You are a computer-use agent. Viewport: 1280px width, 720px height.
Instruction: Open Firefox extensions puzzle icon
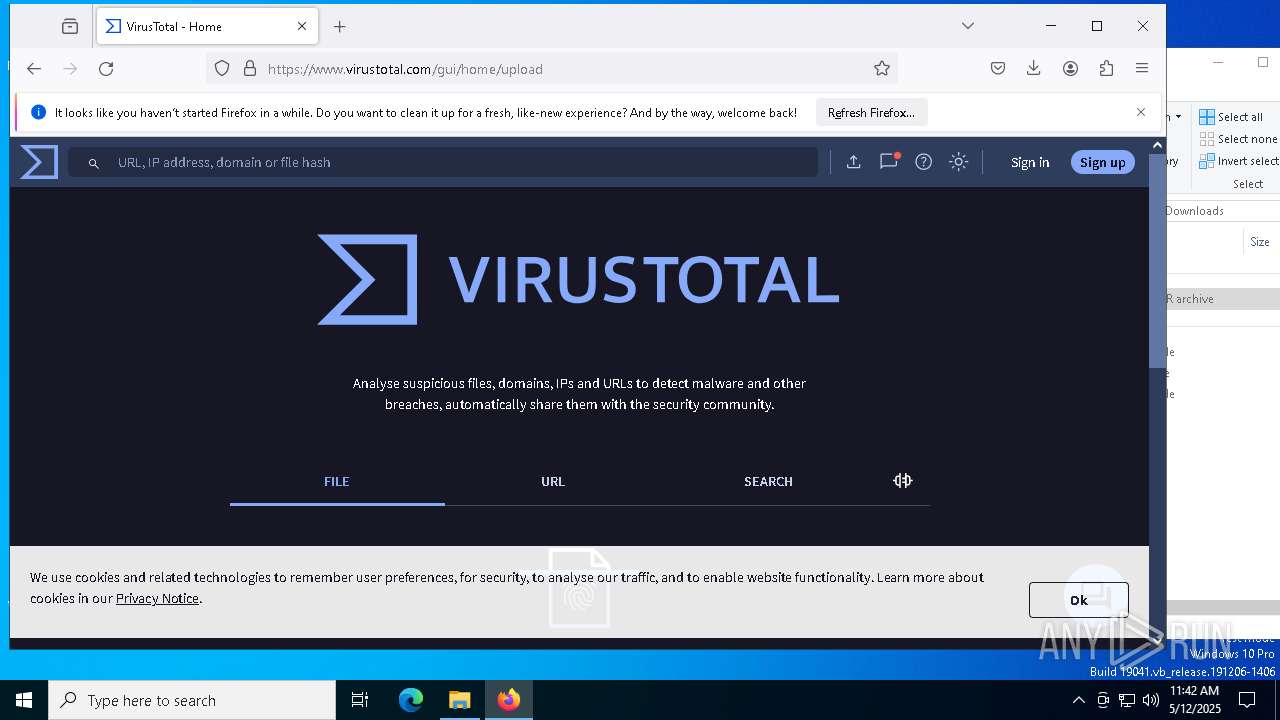[x=1106, y=69]
